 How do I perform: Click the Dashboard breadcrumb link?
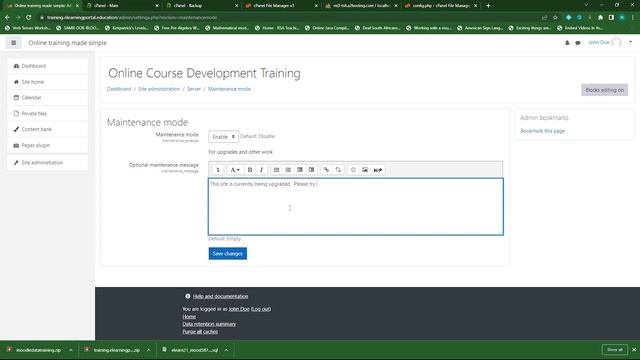tap(119, 89)
